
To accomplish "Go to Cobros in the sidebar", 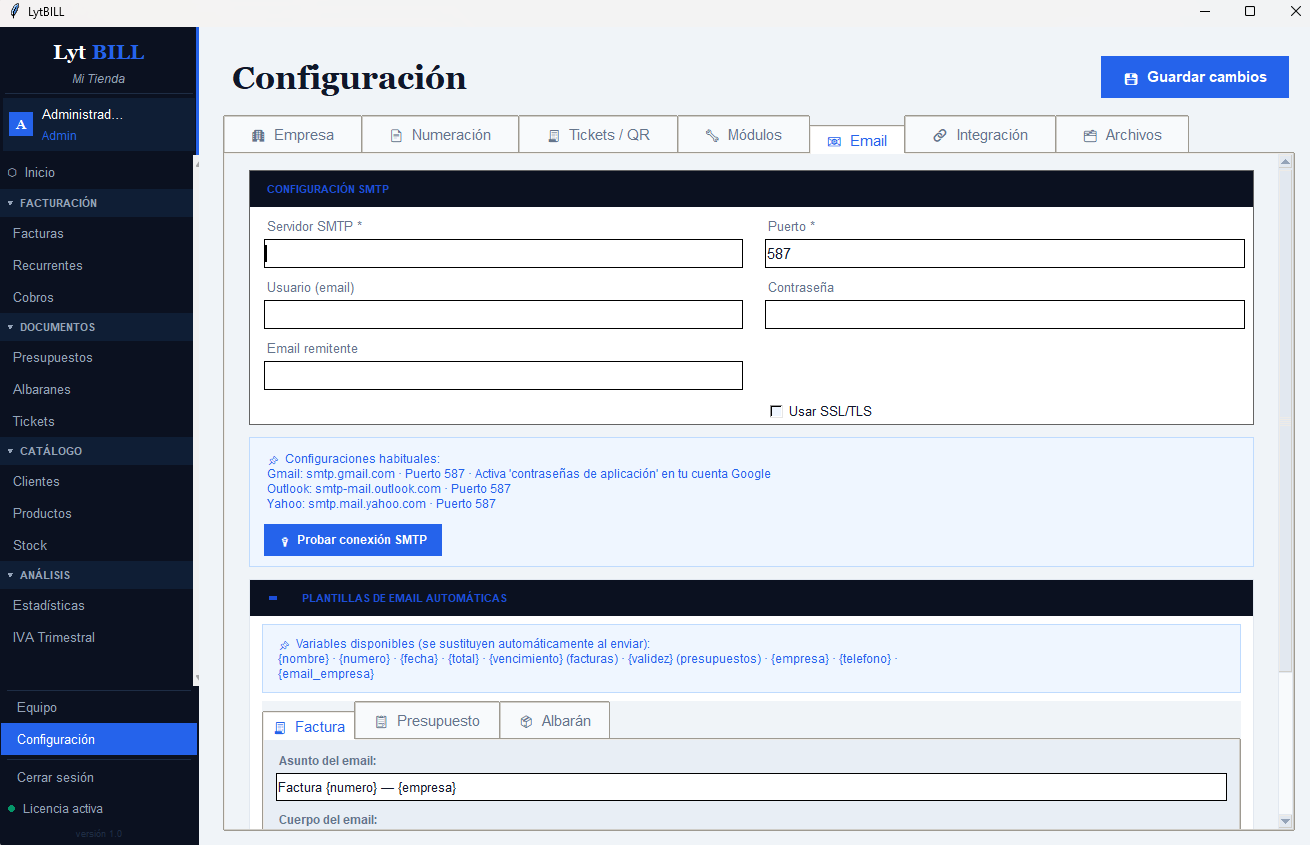I will 96,297.
